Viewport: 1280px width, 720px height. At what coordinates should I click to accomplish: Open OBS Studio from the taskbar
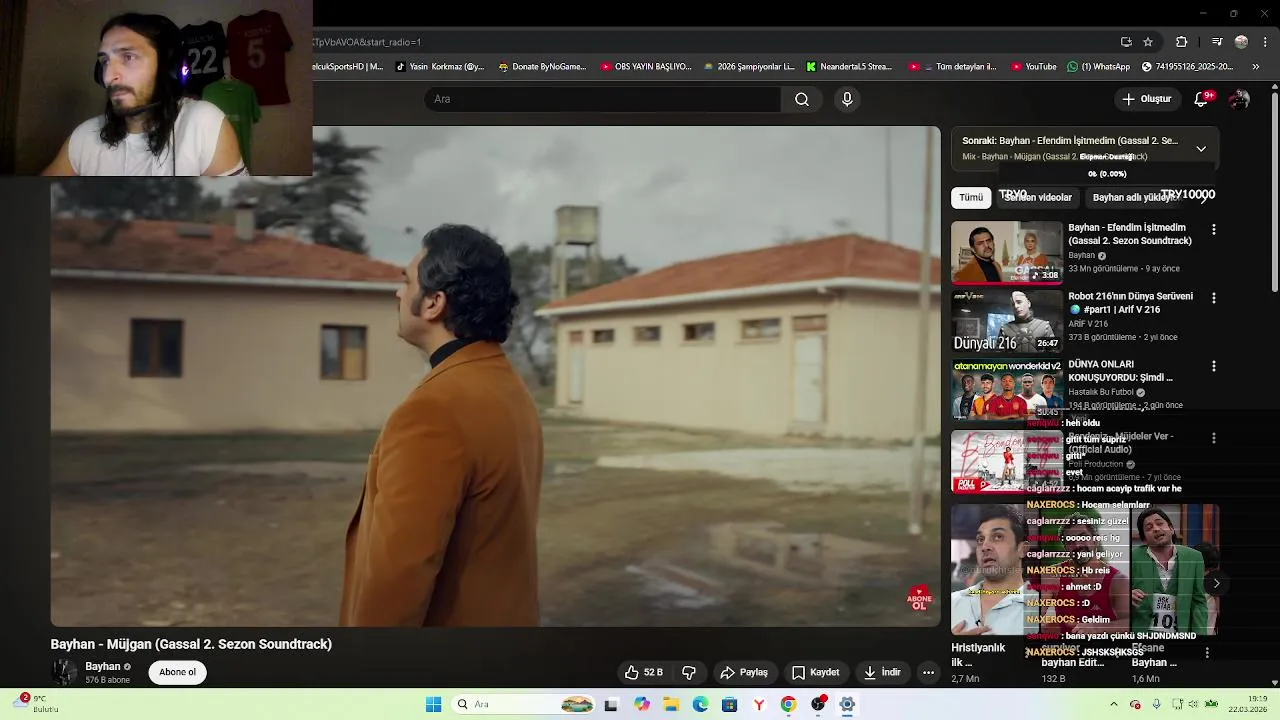pyautogui.click(x=818, y=704)
